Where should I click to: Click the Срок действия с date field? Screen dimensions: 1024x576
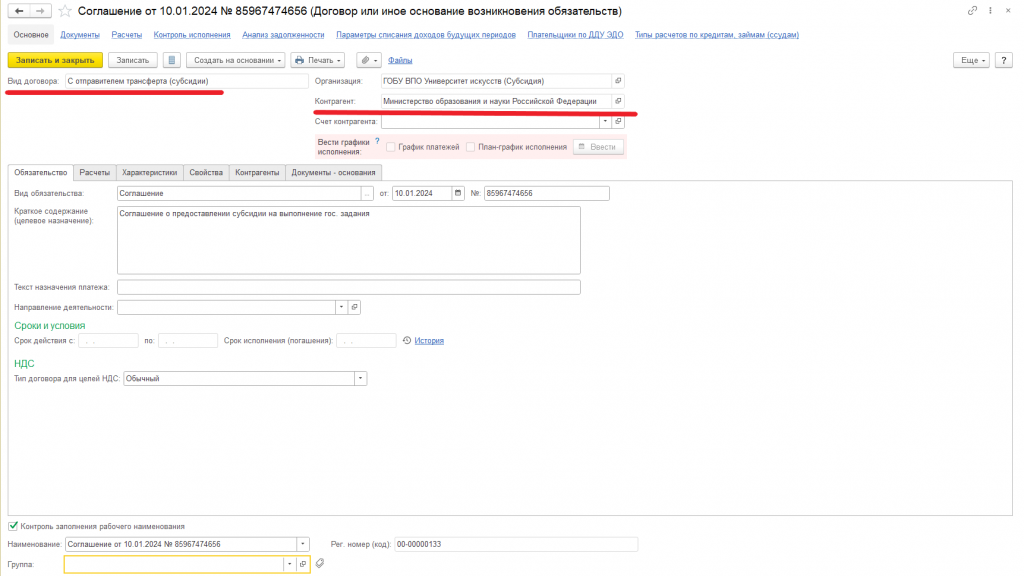(108, 341)
